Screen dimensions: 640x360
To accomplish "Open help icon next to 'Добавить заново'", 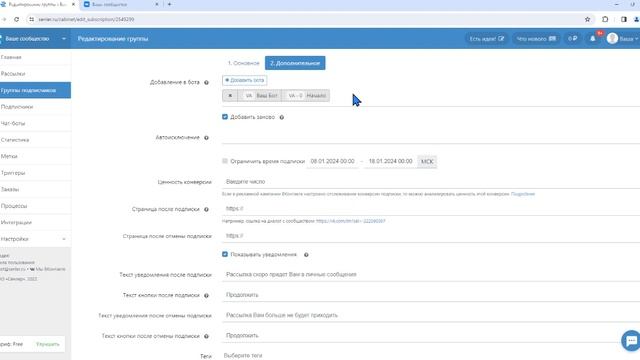I will tap(282, 117).
